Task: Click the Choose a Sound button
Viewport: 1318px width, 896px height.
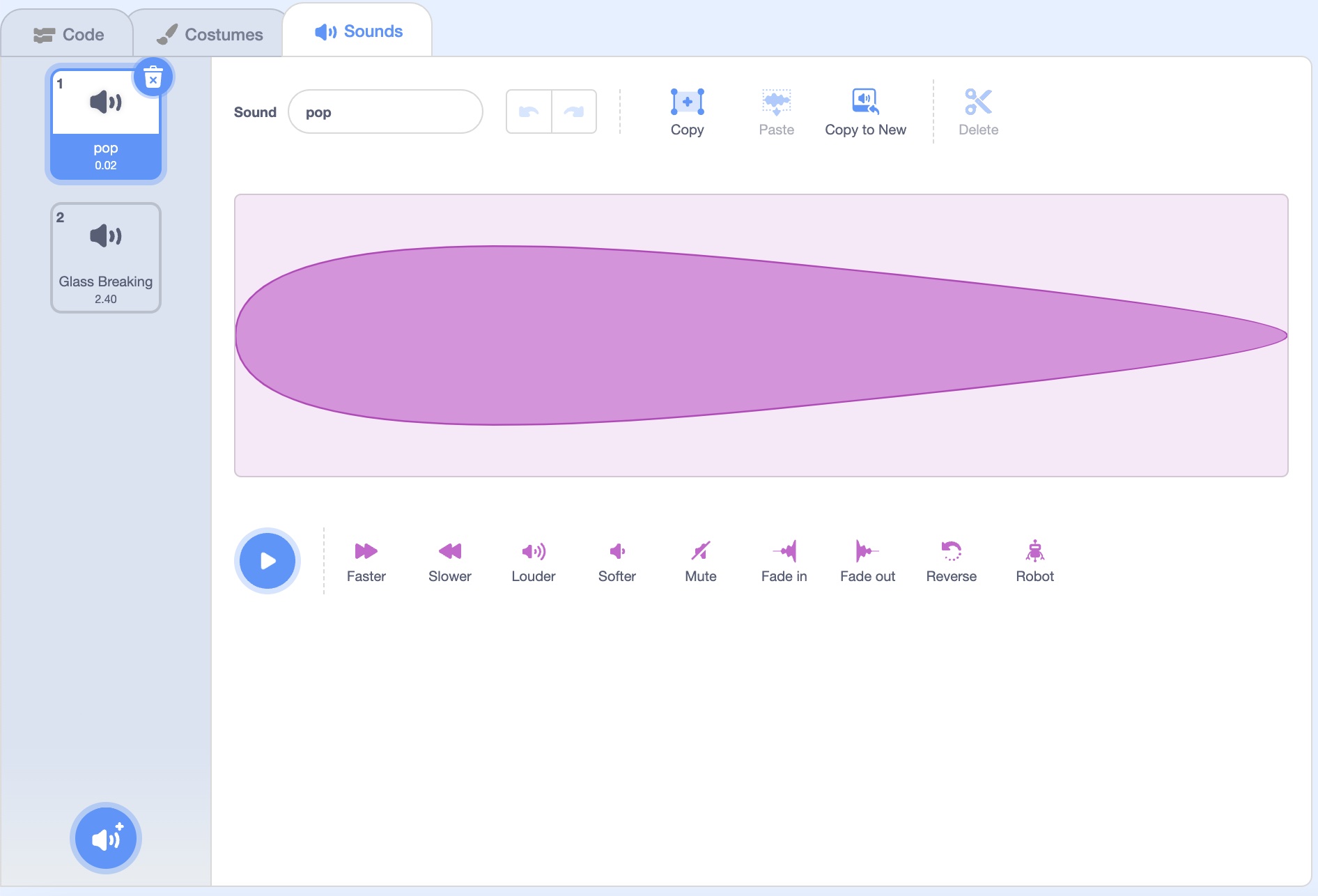Action: click(106, 838)
